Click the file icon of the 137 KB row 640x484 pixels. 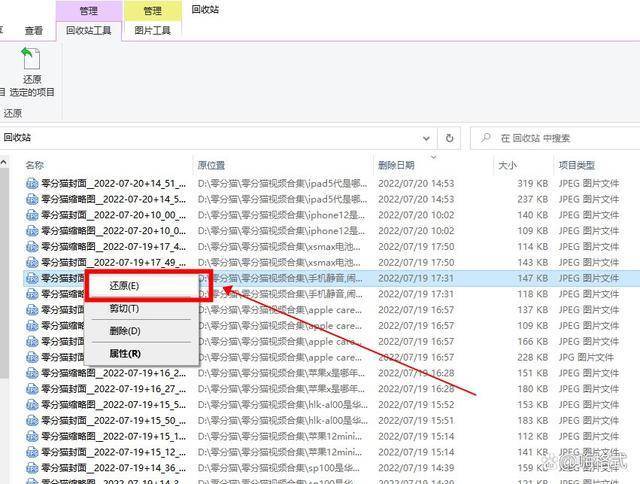(32, 310)
